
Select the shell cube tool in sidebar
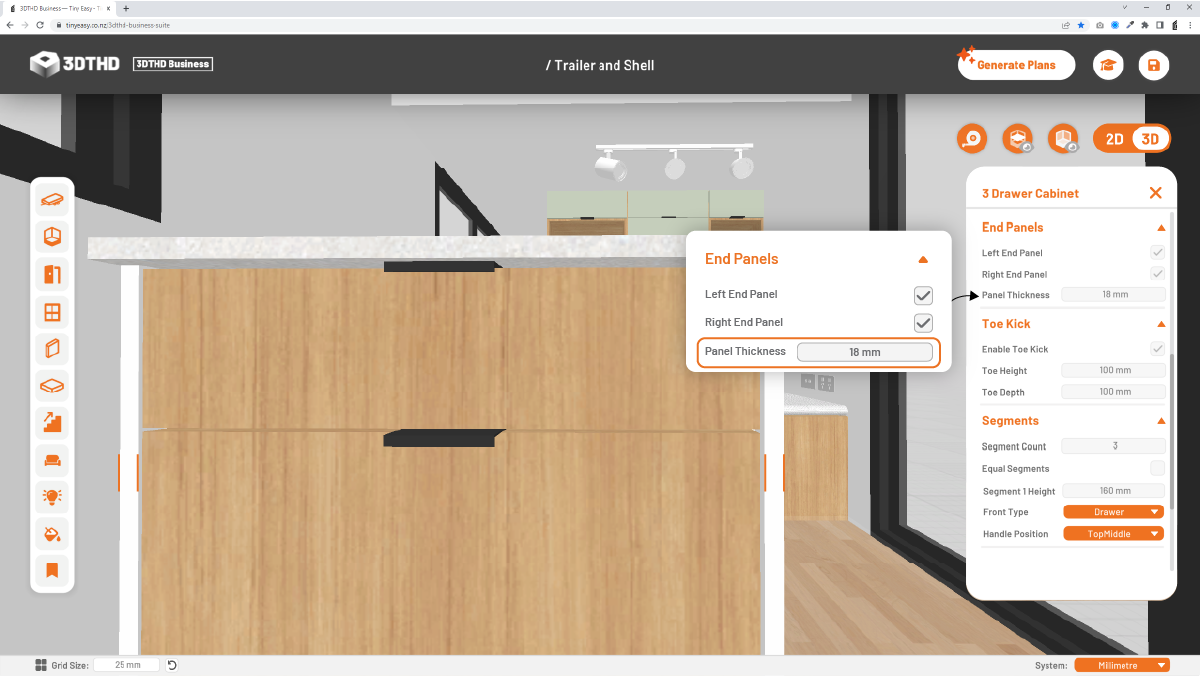[52, 237]
